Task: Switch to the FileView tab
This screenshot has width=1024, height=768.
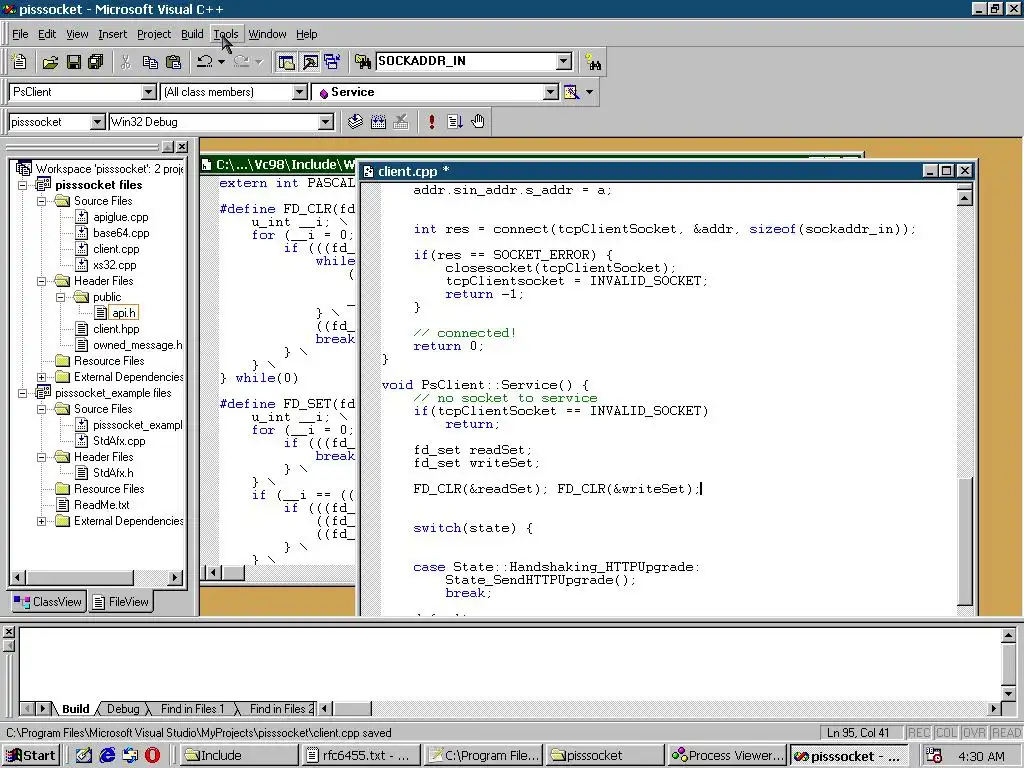Action: (x=120, y=601)
